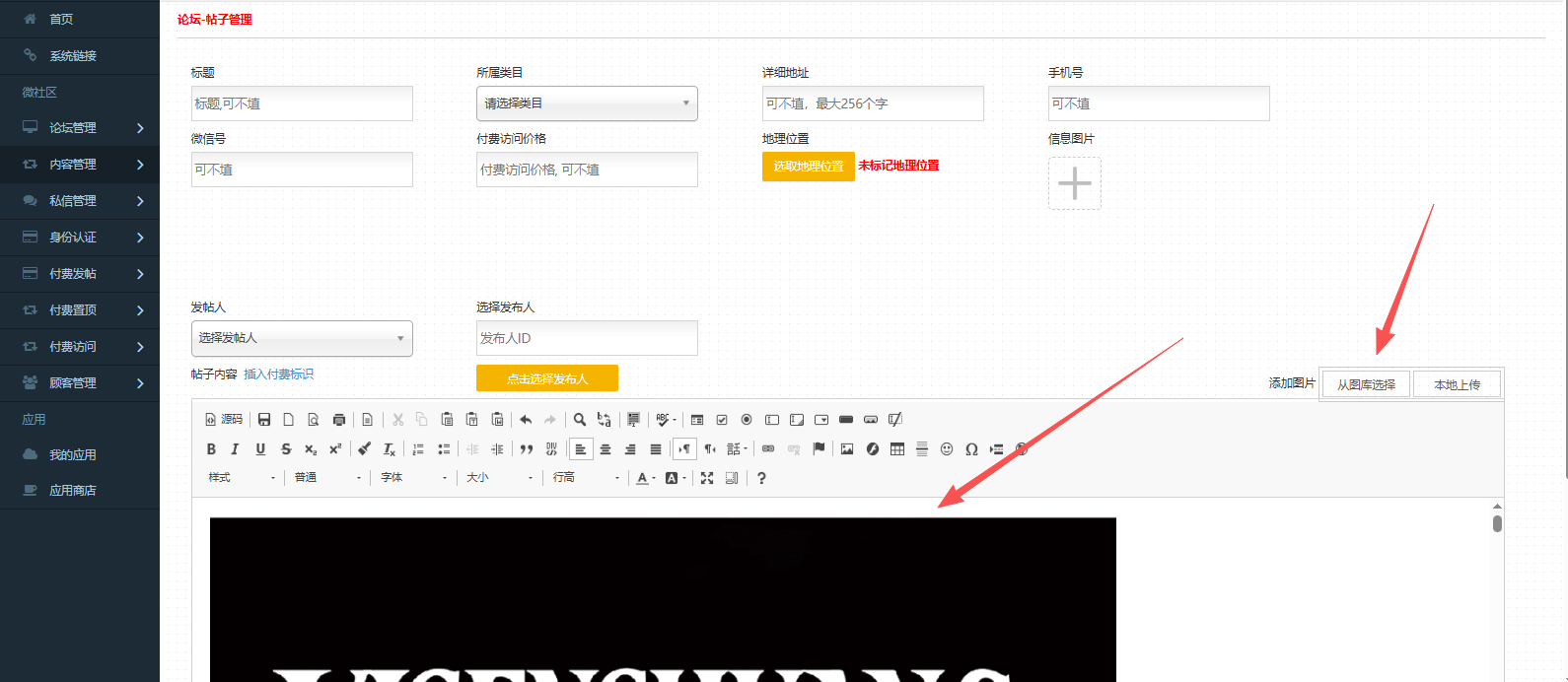
Task: Open the 选择发帖人 dropdown
Action: click(x=302, y=338)
